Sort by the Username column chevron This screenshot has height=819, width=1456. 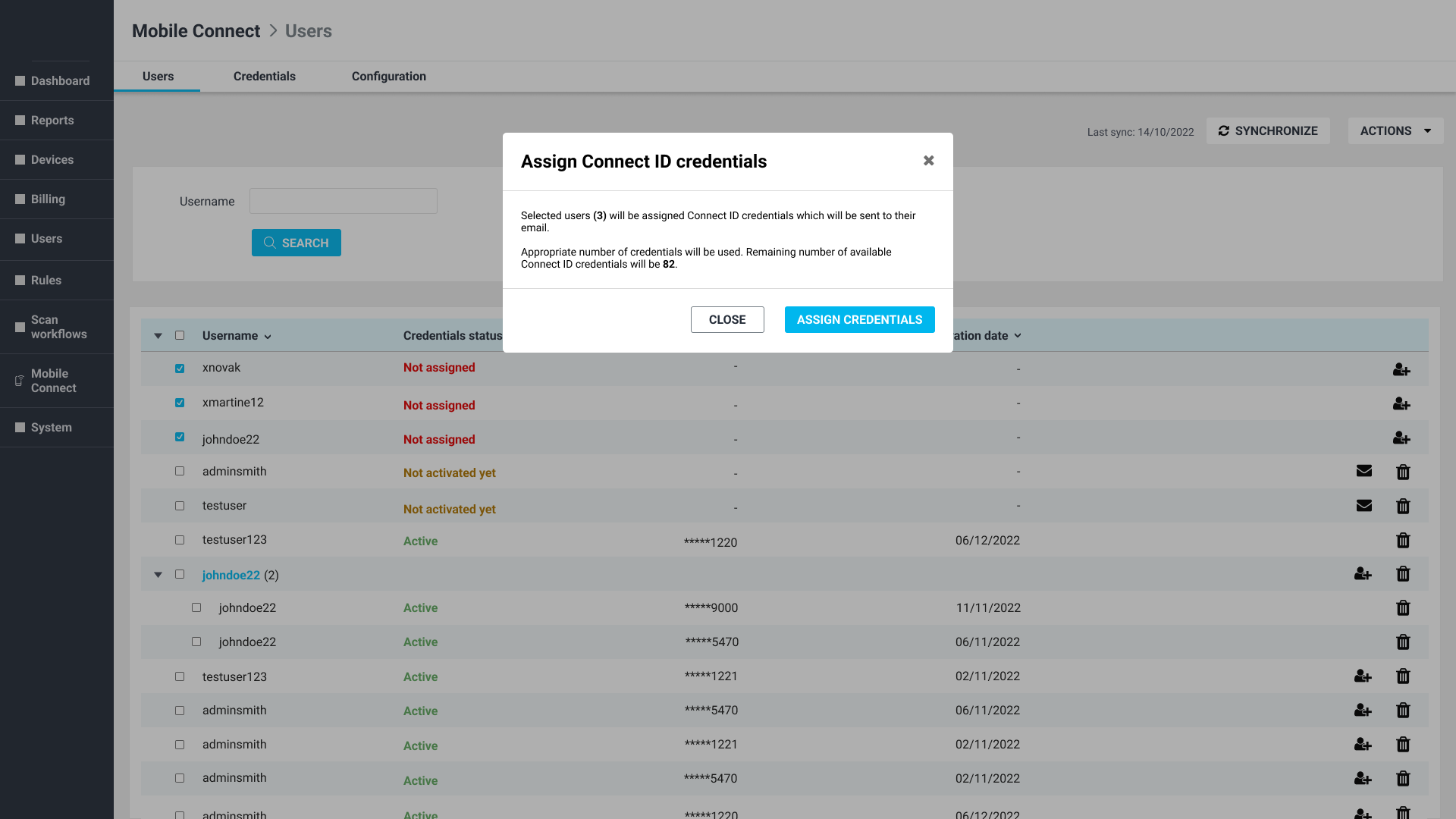(x=268, y=336)
